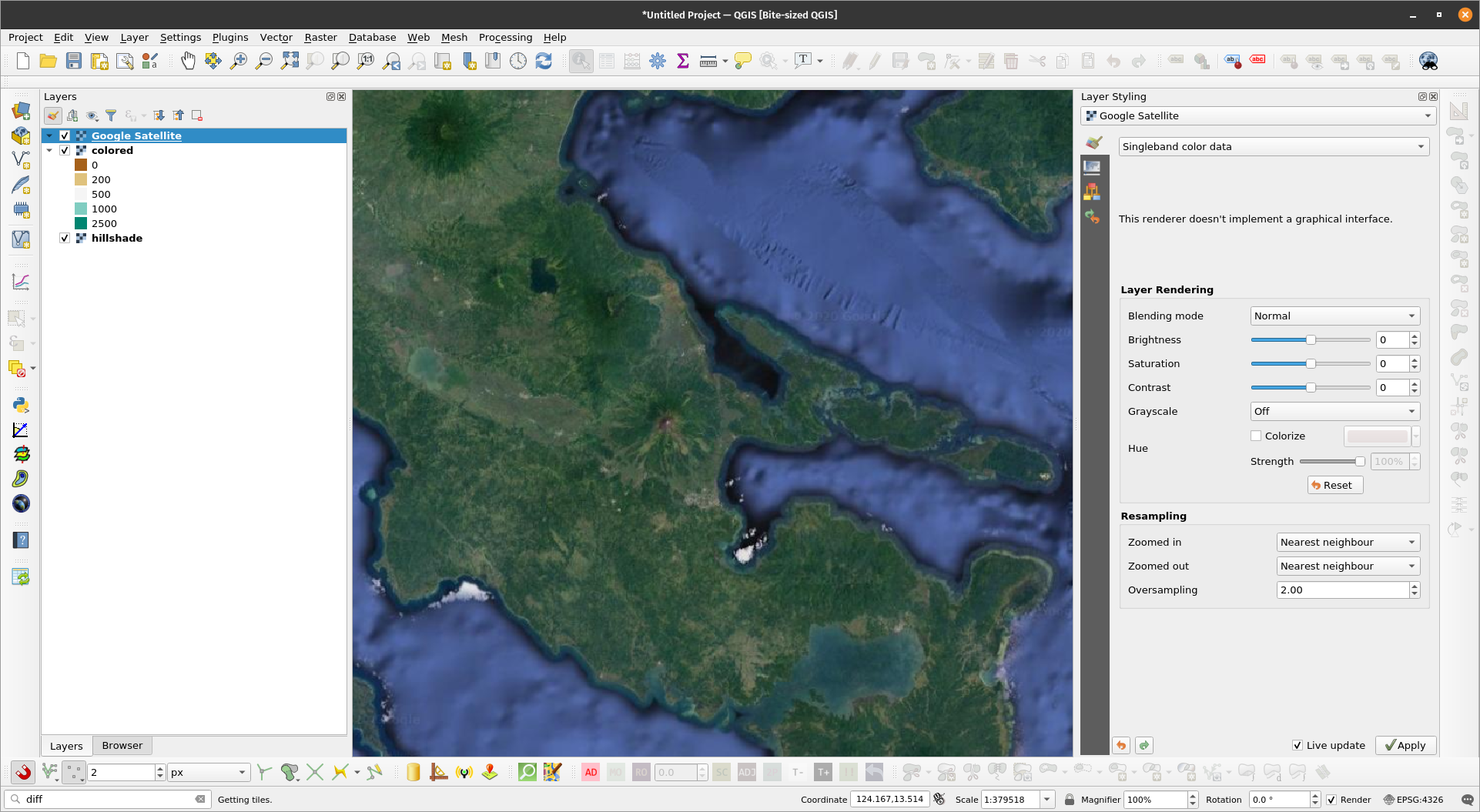Open the Blending mode dropdown
This screenshot has width=1480, height=812.
click(1334, 316)
